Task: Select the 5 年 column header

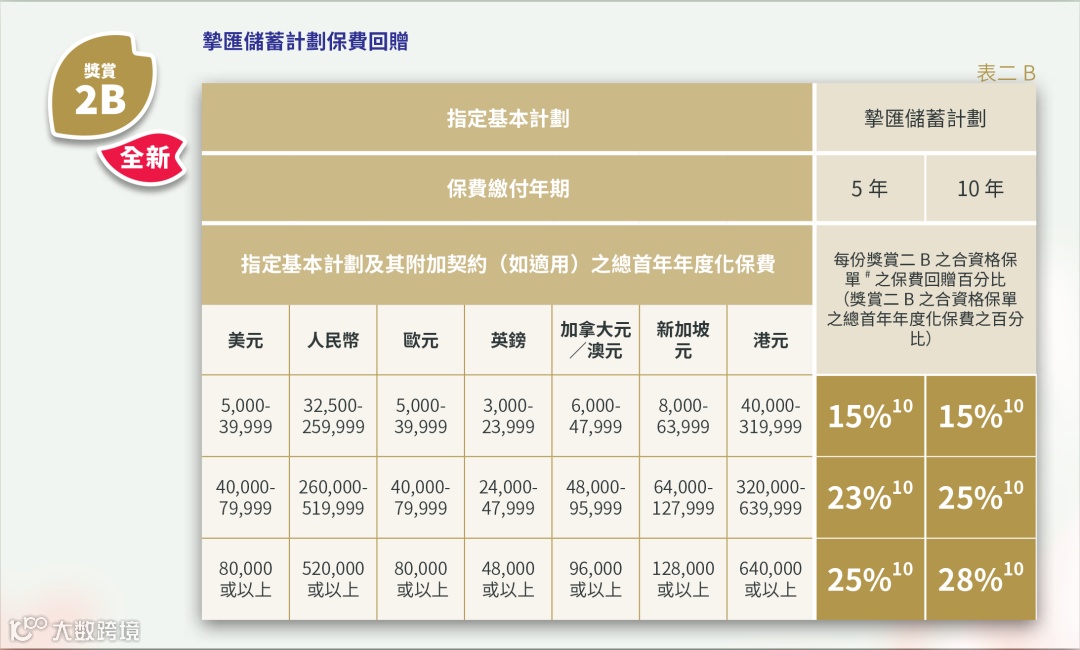Action: (x=870, y=189)
